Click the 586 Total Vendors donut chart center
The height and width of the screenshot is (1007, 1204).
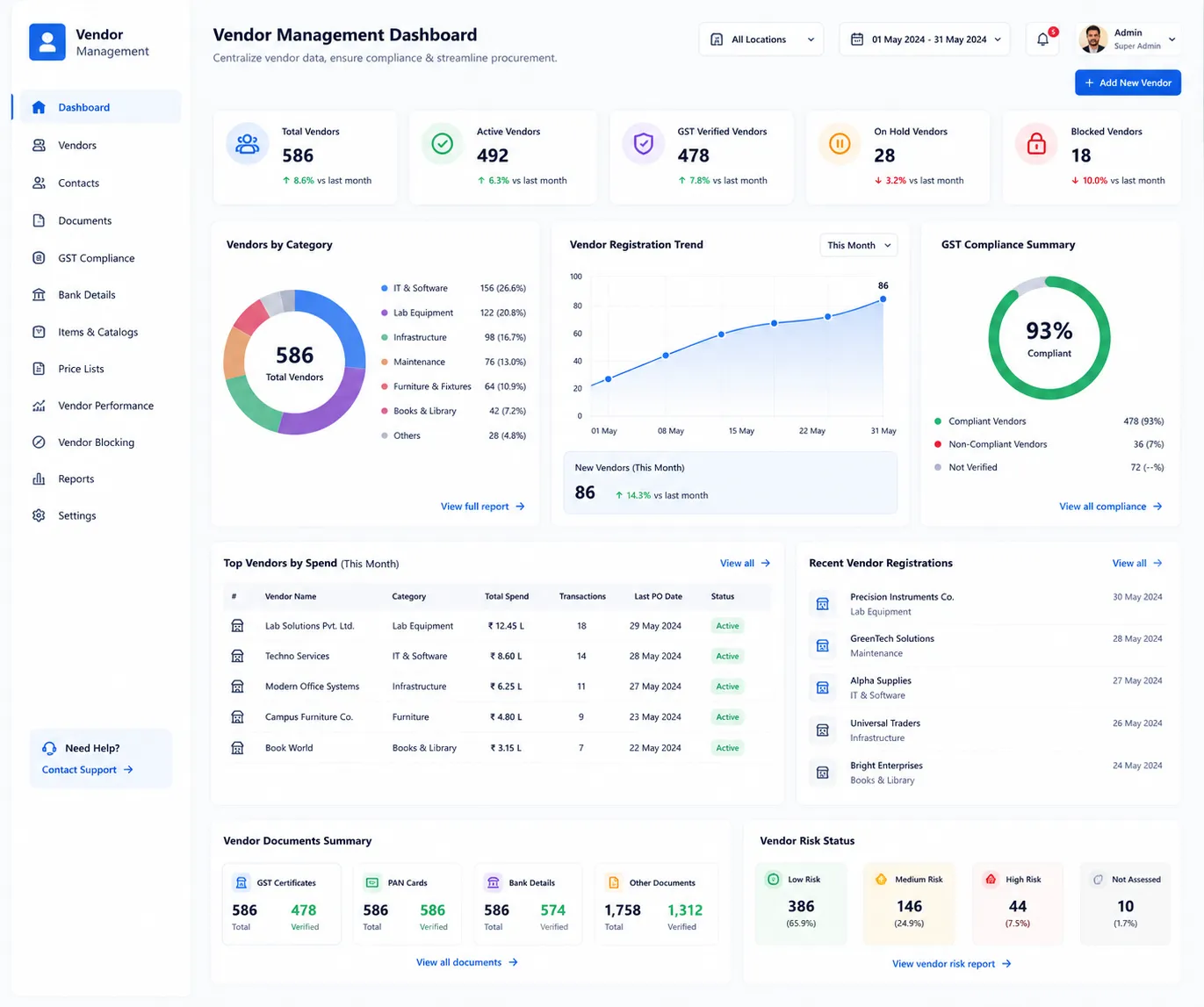294,363
